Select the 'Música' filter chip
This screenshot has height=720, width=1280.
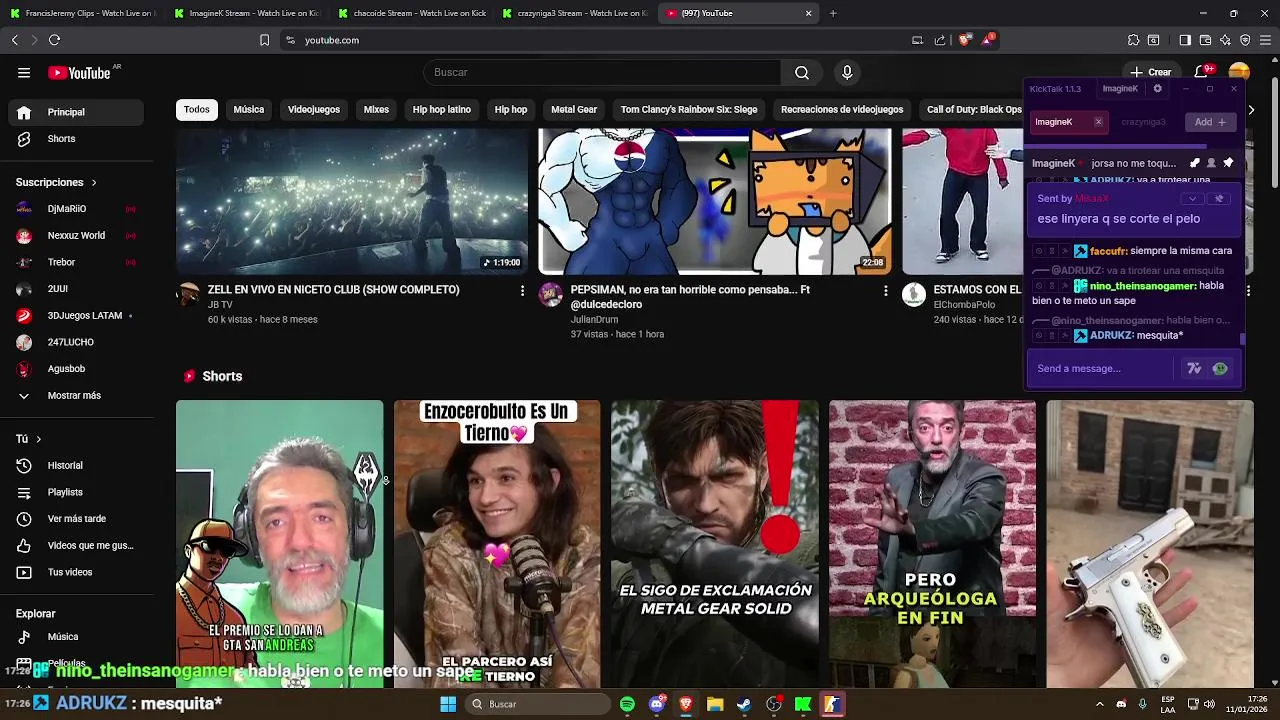249,109
